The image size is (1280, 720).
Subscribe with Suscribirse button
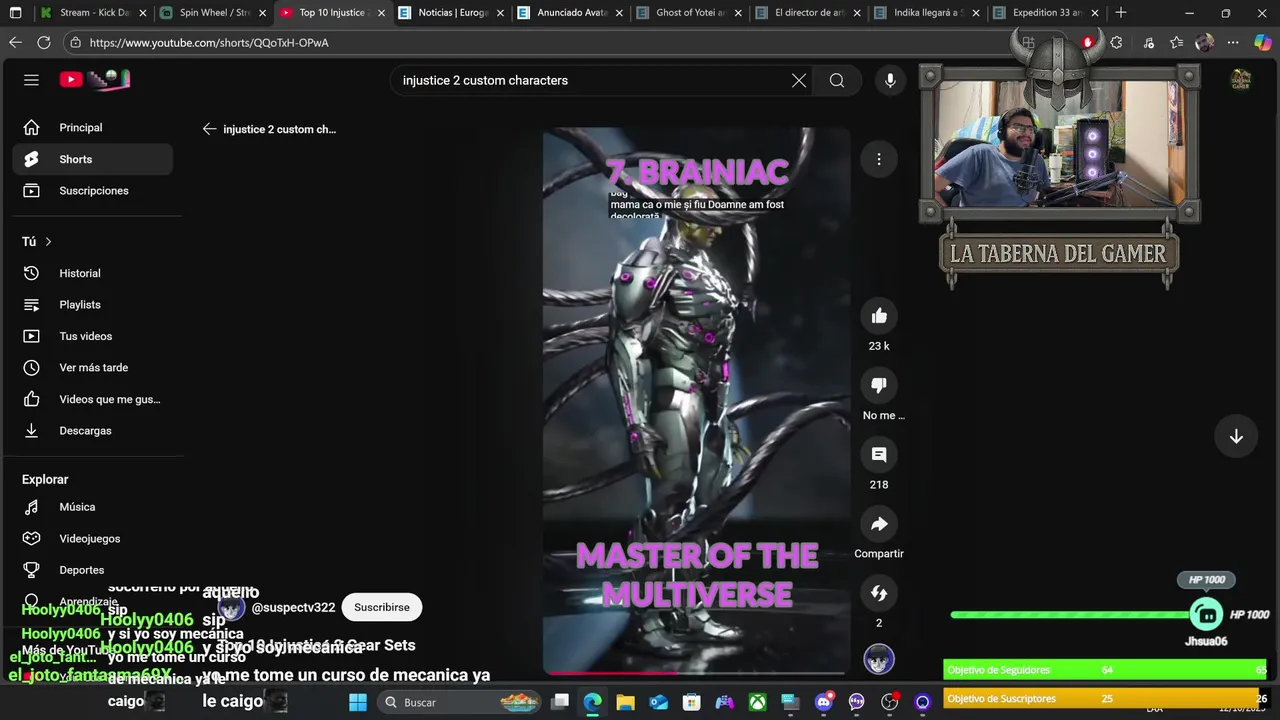click(x=382, y=607)
